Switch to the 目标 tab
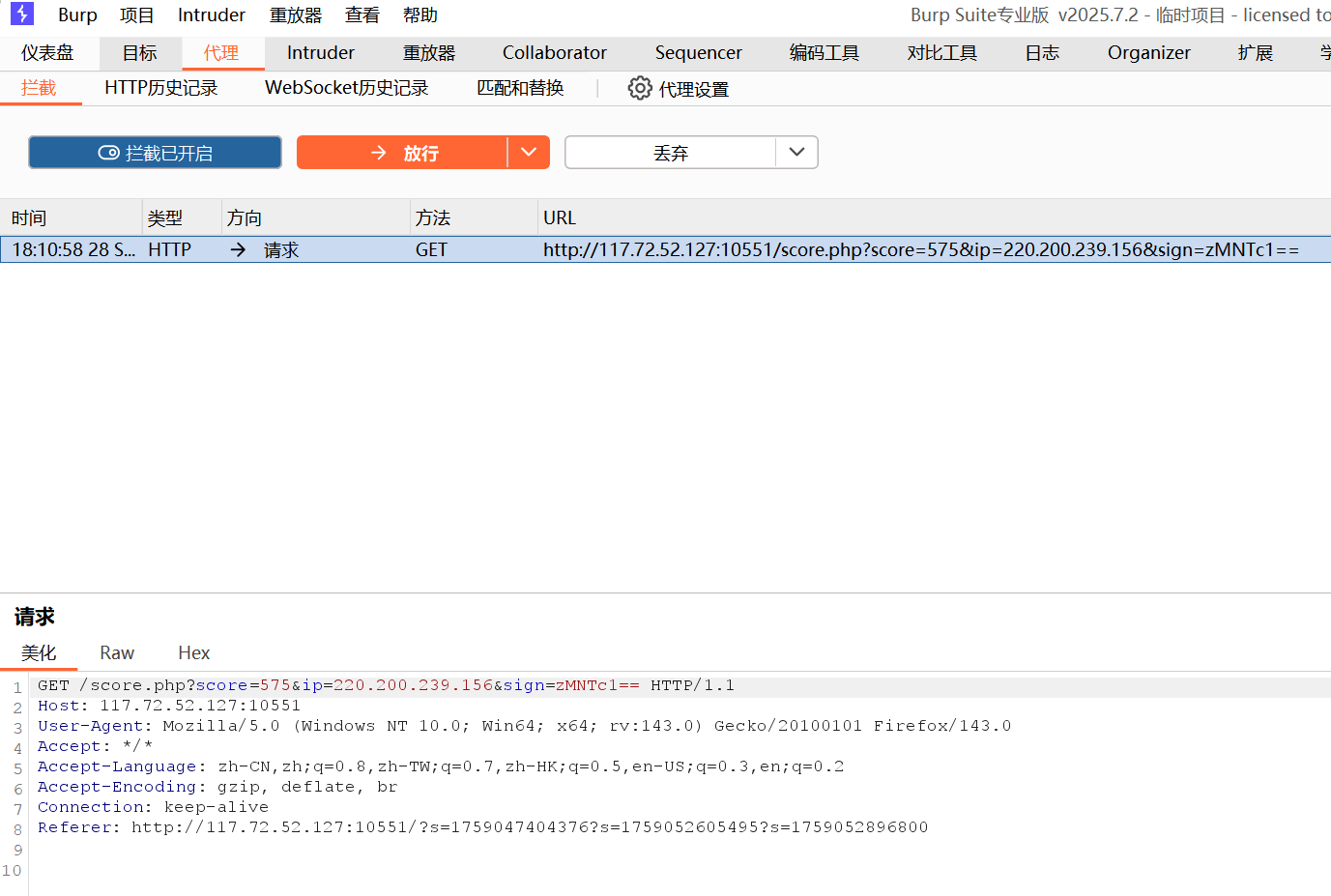 pos(139,53)
